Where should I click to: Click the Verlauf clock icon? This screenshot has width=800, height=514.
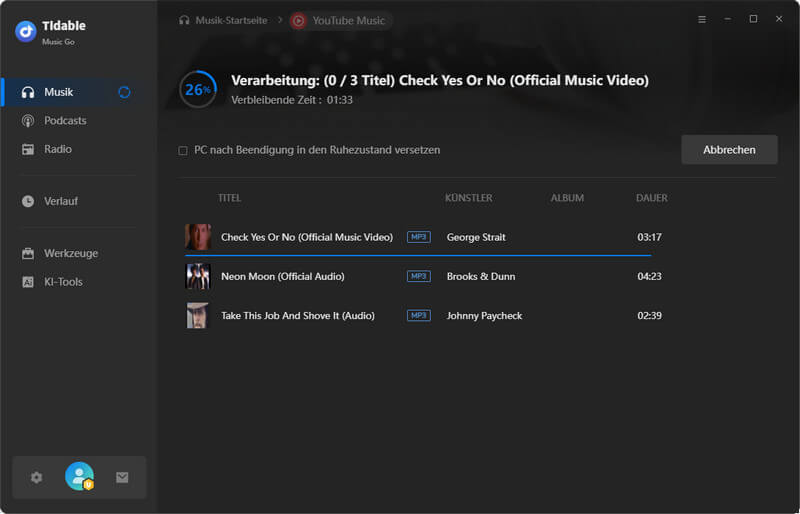28,201
